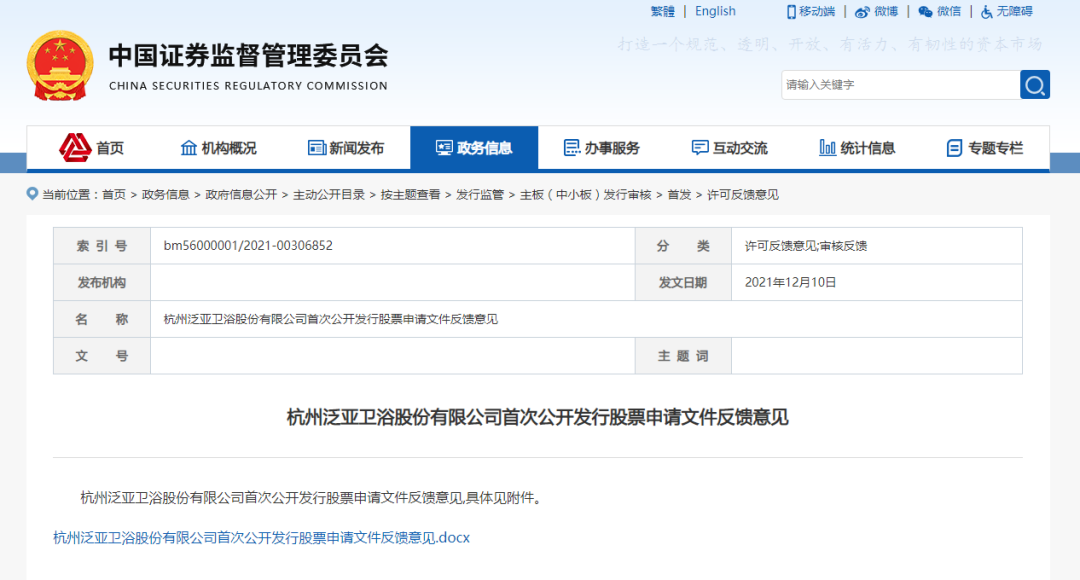
Task: Click the WeChat chat bubble icon
Action: [x=925, y=12]
